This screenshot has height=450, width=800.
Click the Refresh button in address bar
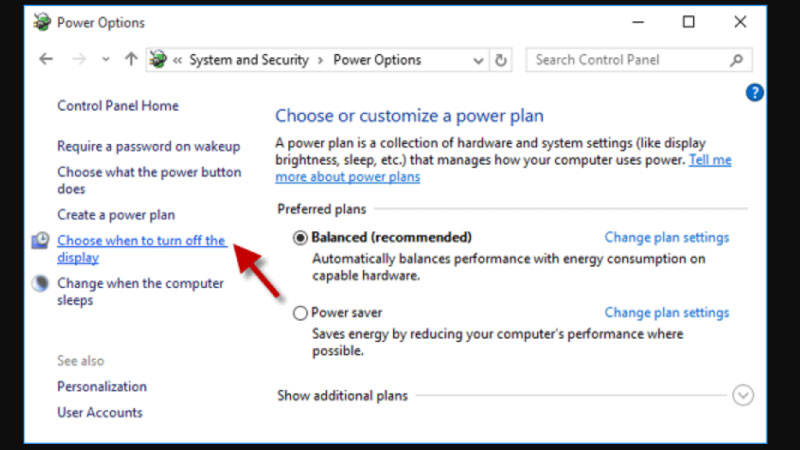coord(502,60)
